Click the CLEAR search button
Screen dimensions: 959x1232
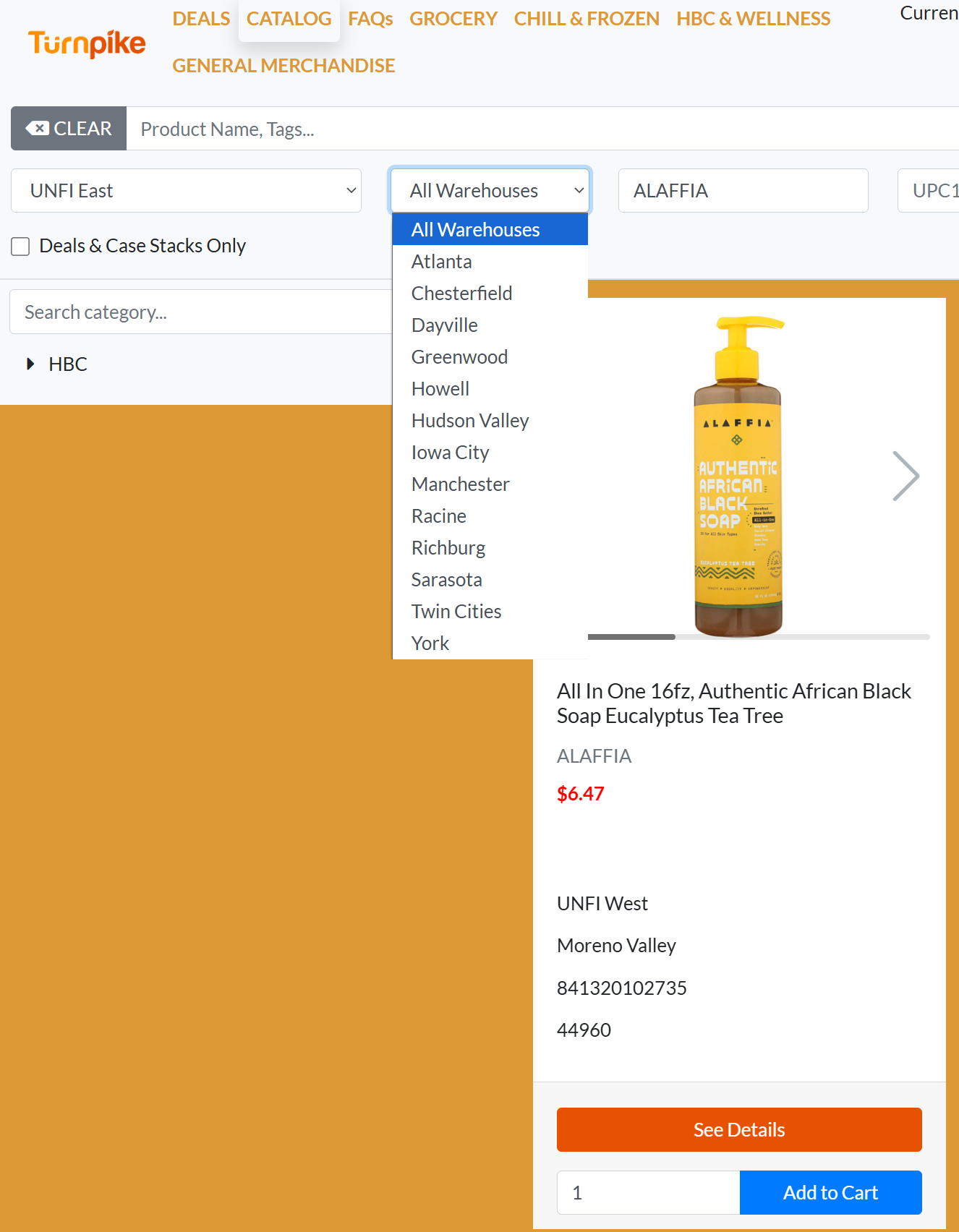[x=69, y=129]
